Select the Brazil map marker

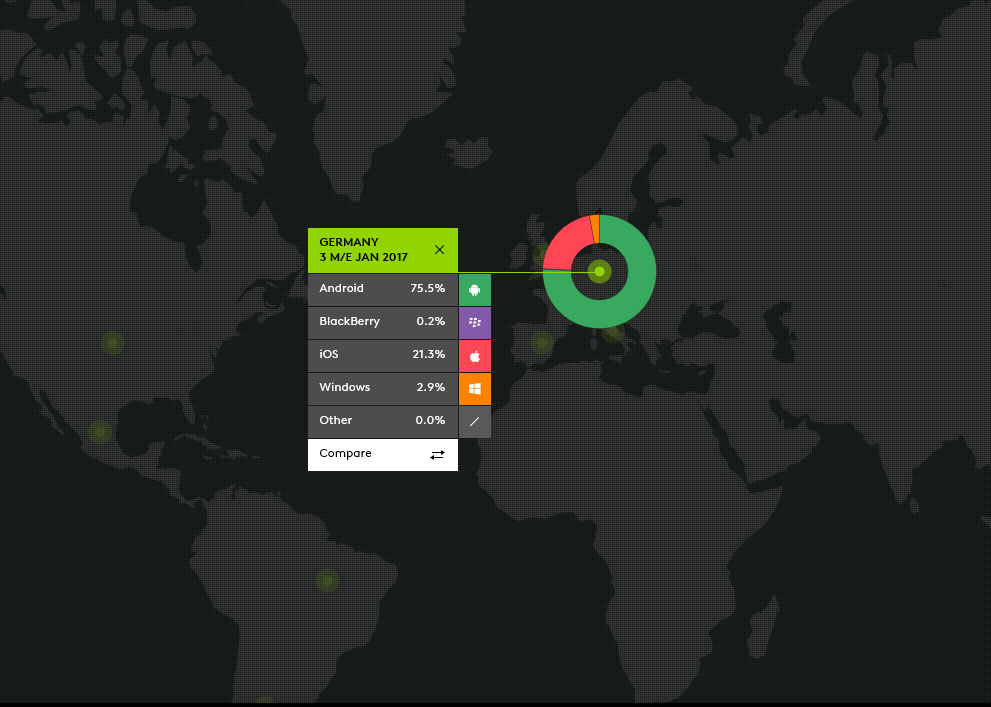(x=327, y=580)
